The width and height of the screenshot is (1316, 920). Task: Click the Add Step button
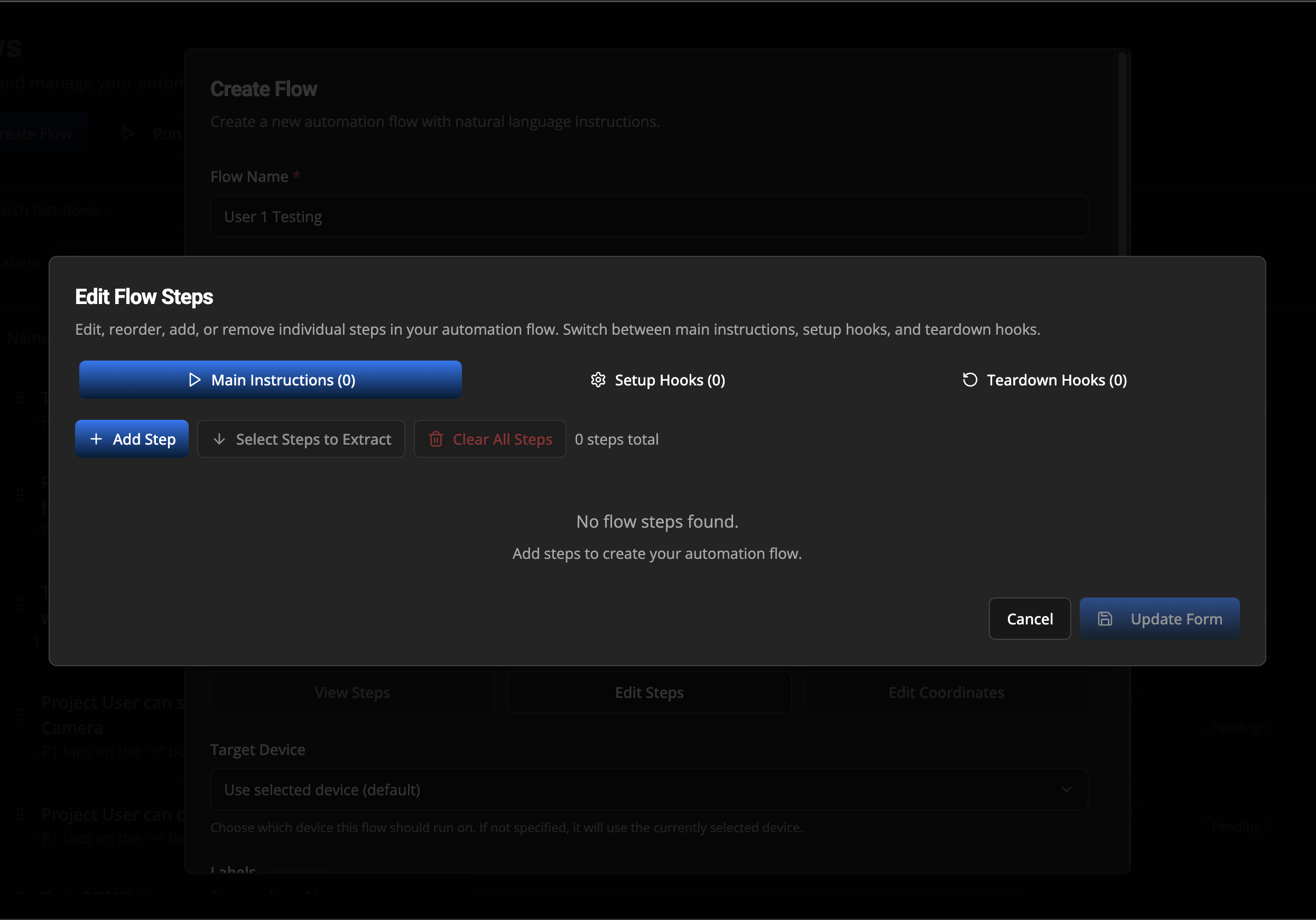[x=132, y=439]
